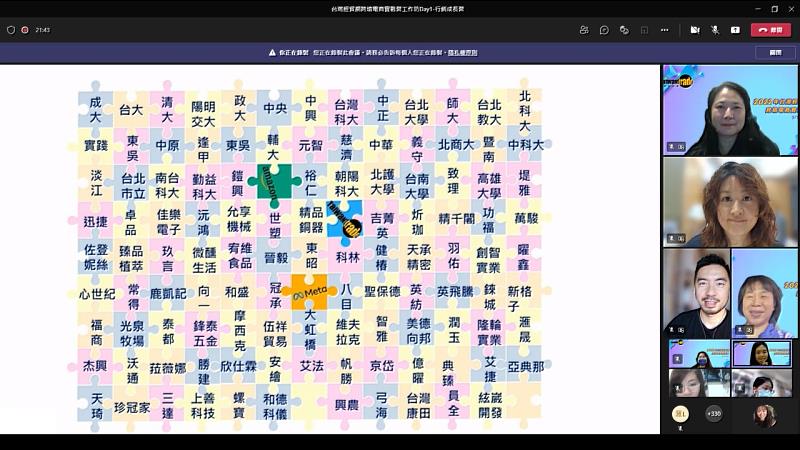Click the 珍冠家 puzzle piece
This screenshot has height=450, width=800.
pyautogui.click(x=132, y=407)
